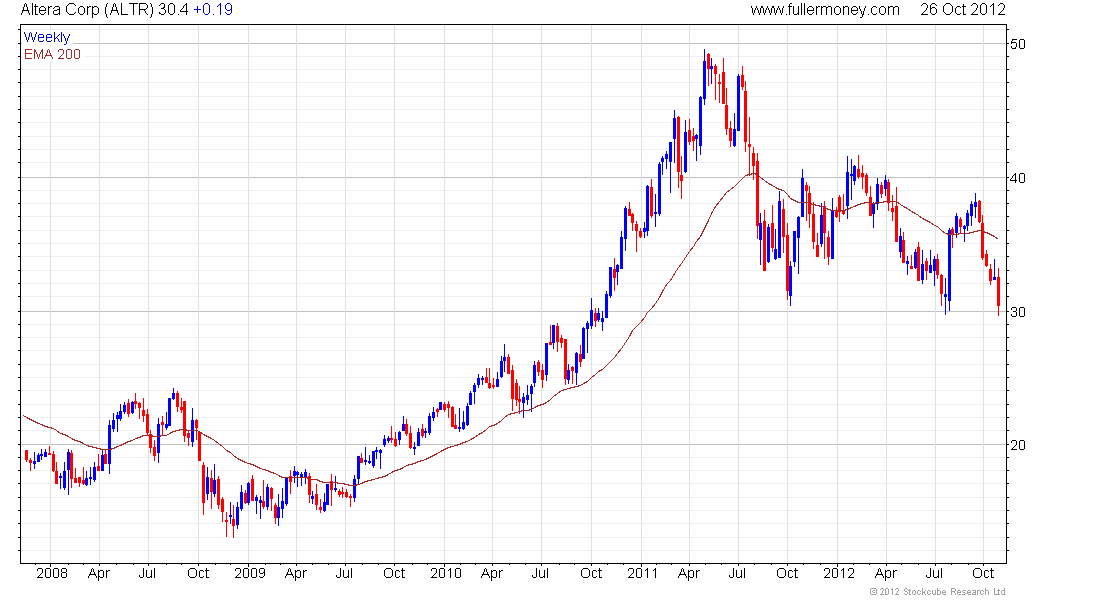Click the 2008 year axis label
The image size is (1100, 600).
click(52, 573)
